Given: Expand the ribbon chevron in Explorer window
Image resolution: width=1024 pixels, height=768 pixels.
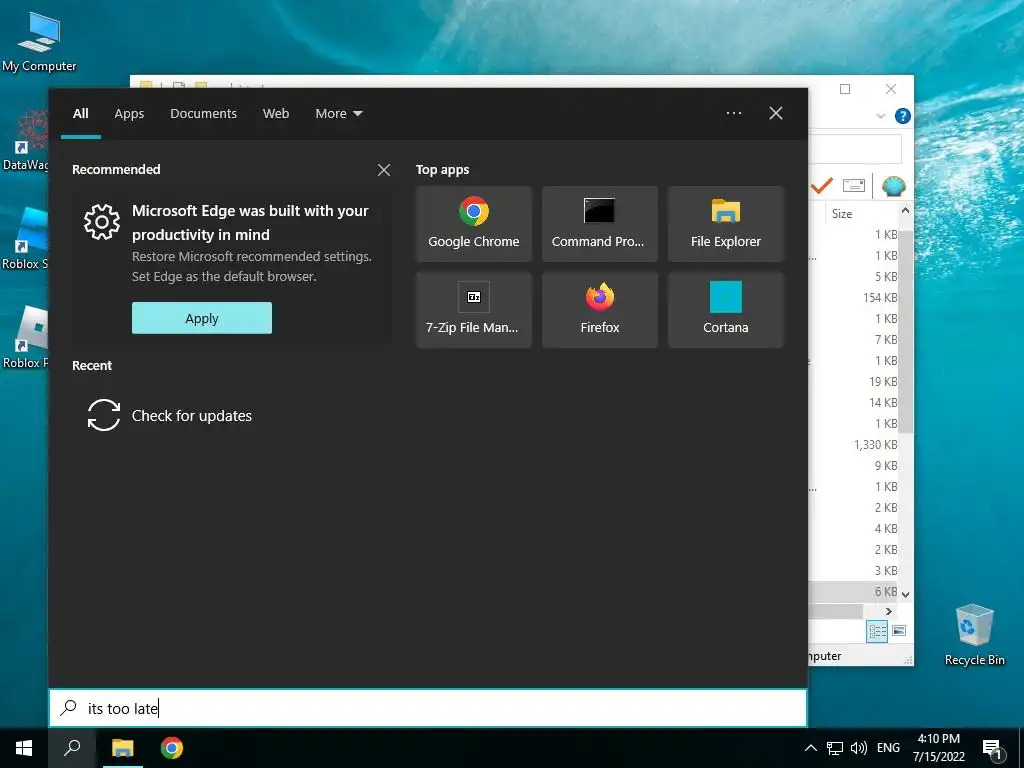Looking at the screenshot, I should click(880, 116).
